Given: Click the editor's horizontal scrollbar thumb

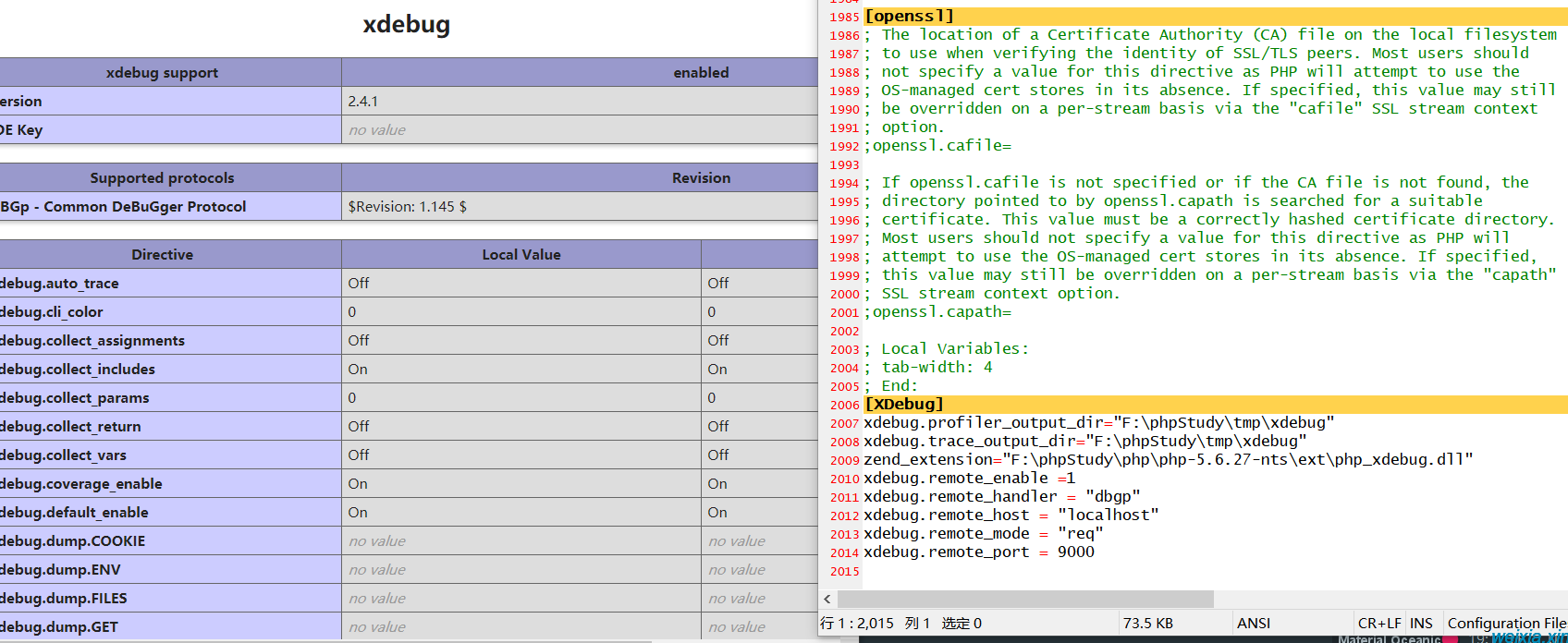Looking at the screenshot, I should [x=1025, y=600].
